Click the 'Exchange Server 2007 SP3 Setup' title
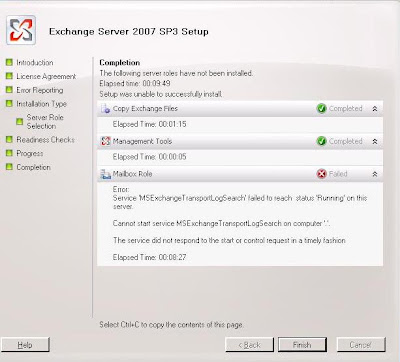Screen dimensions: 400x362 (129, 32)
